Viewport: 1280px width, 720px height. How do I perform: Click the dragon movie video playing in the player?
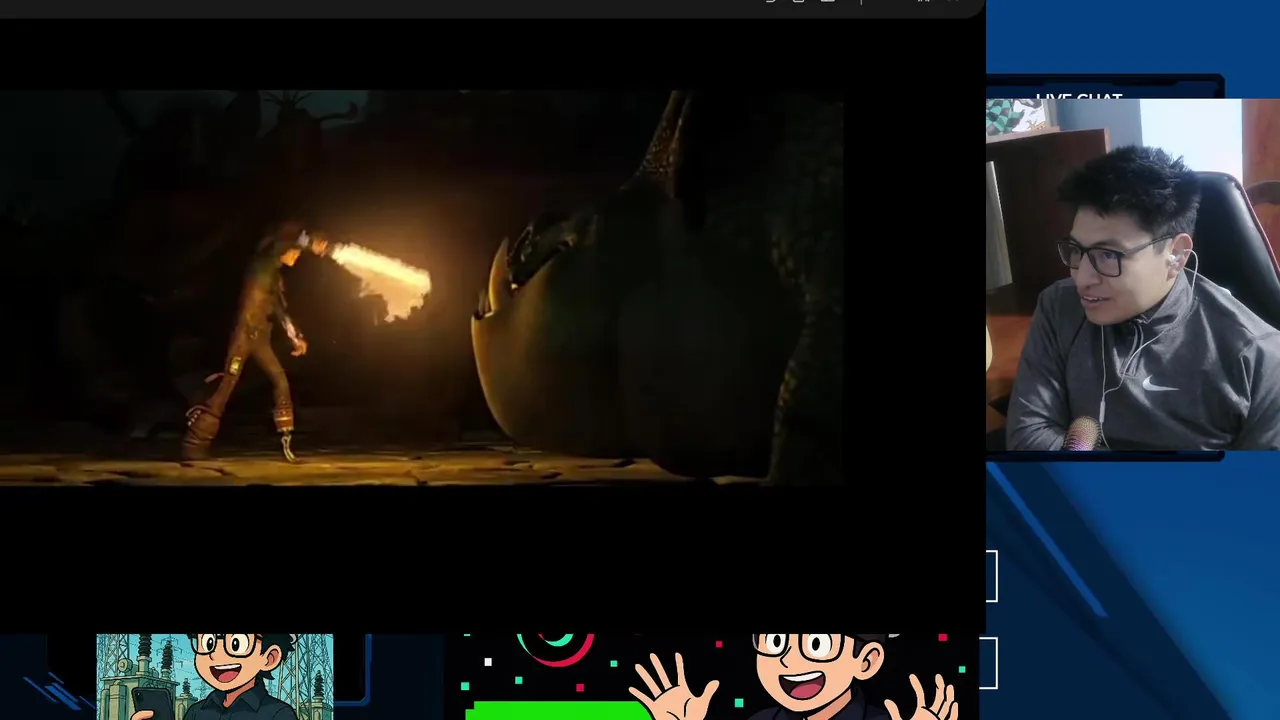tap(421, 287)
